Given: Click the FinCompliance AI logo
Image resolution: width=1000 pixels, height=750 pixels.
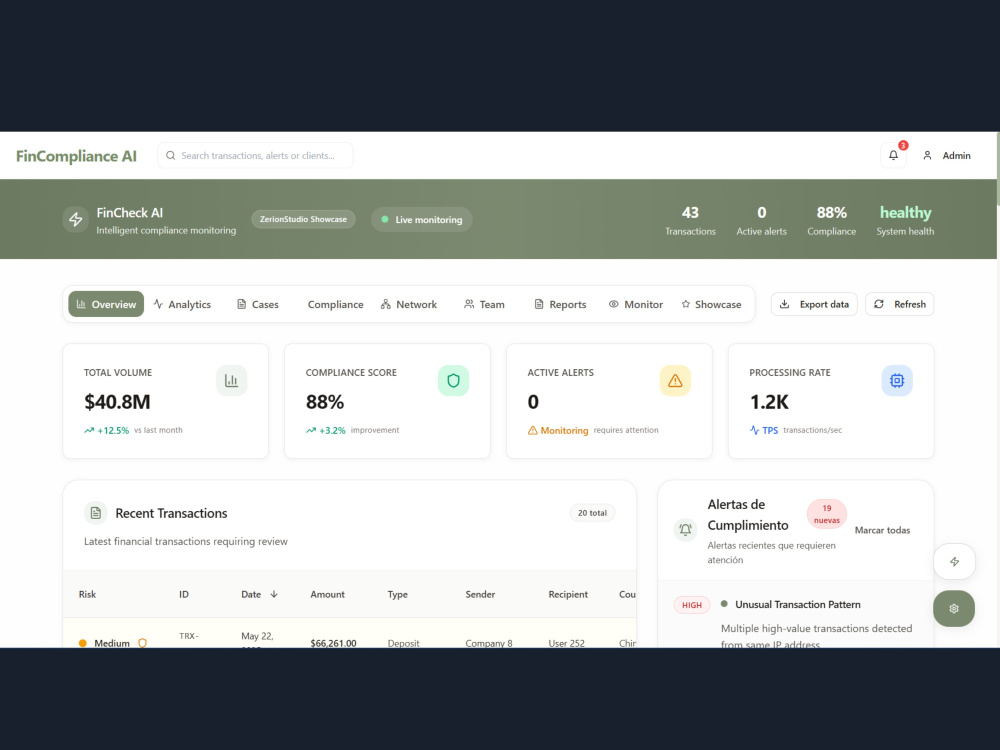Looking at the screenshot, I should point(77,156).
